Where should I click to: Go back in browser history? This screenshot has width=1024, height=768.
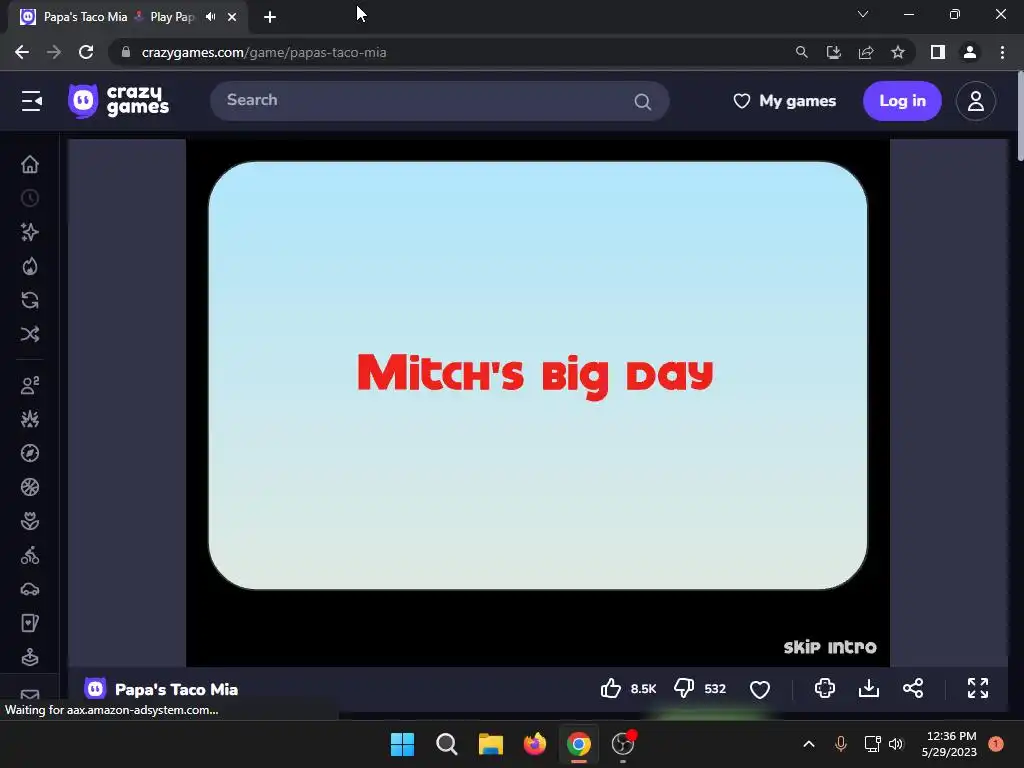pyautogui.click(x=22, y=52)
